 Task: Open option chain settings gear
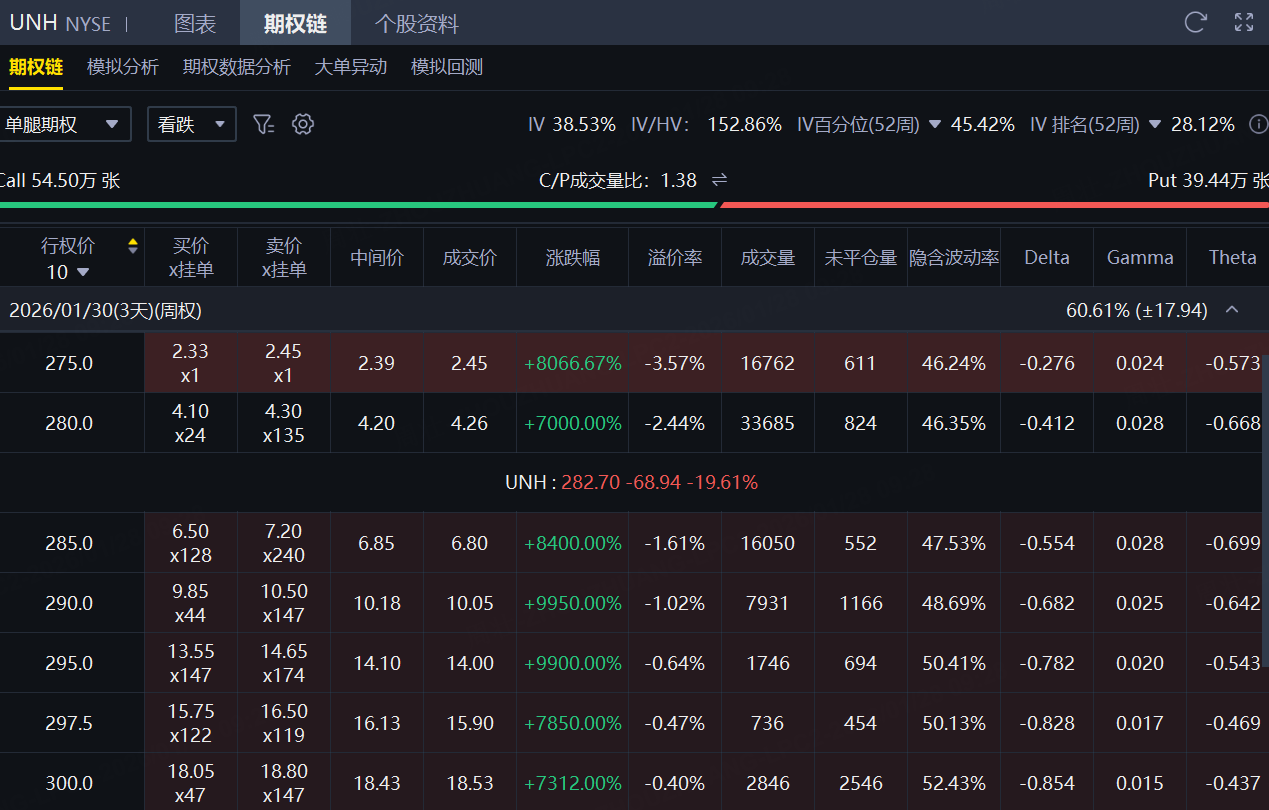pyautogui.click(x=303, y=124)
